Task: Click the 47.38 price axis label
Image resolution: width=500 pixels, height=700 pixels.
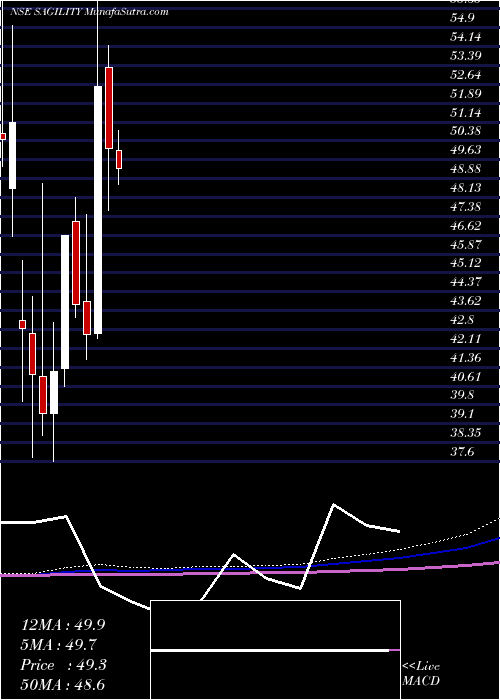Action: [x=466, y=207]
